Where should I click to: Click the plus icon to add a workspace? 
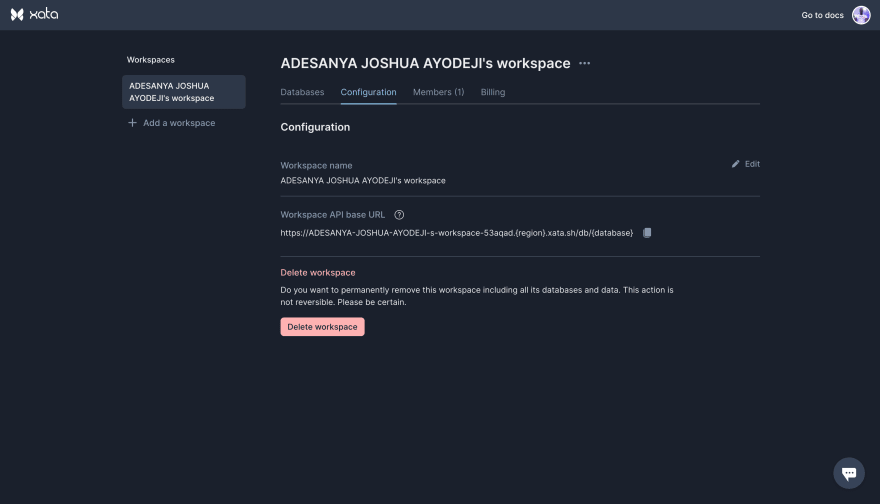(132, 123)
